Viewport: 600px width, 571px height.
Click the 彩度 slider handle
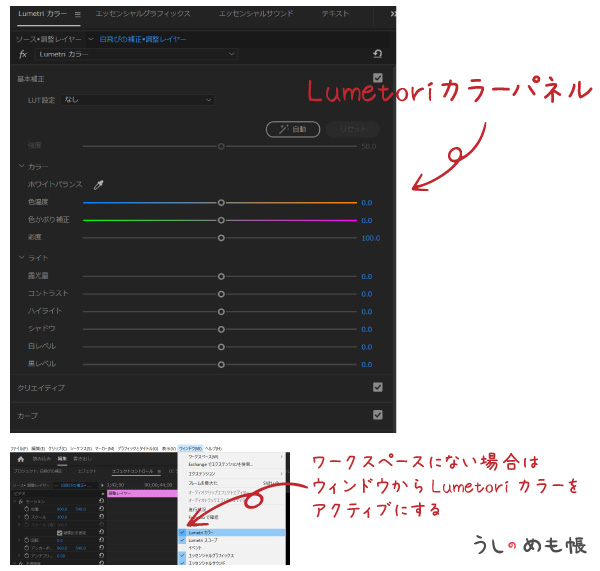click(x=221, y=238)
